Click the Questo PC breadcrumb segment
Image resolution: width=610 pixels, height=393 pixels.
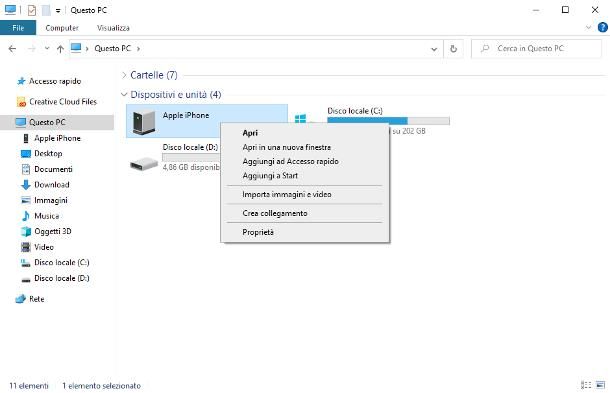(x=112, y=48)
